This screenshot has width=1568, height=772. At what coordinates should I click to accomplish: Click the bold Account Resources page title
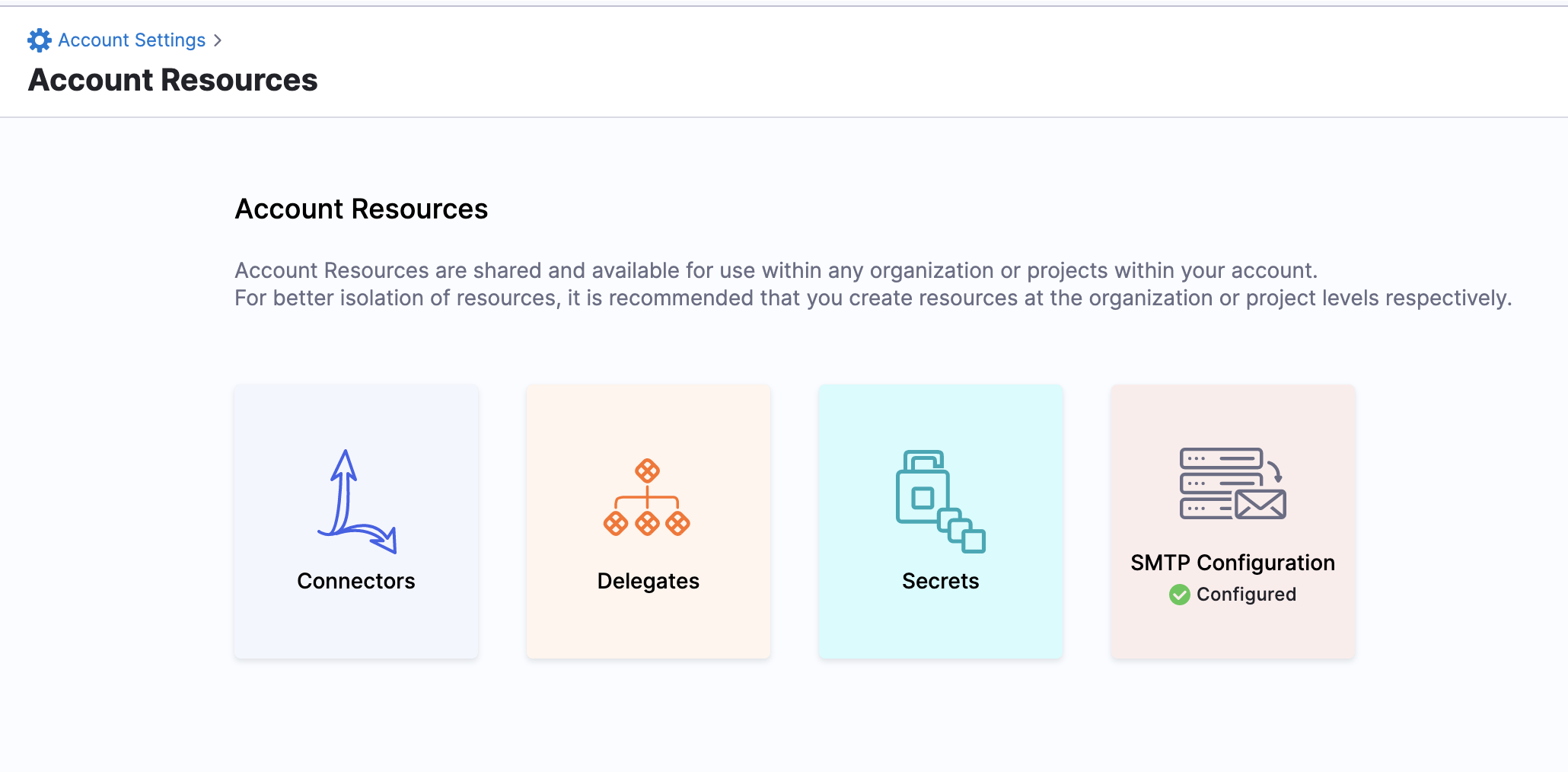(x=173, y=80)
